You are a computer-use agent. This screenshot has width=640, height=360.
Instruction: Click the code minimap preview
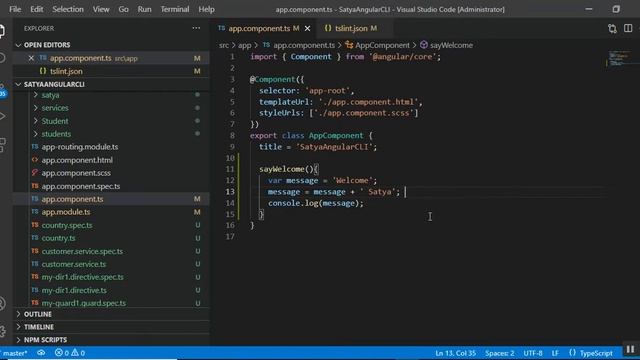pos(620,58)
